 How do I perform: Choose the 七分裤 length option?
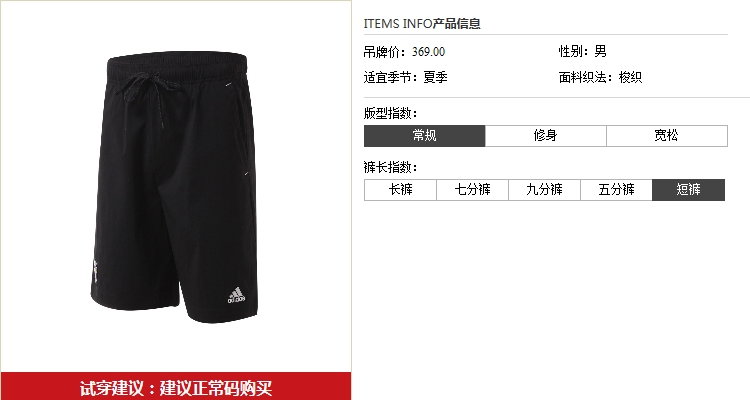[x=473, y=190]
